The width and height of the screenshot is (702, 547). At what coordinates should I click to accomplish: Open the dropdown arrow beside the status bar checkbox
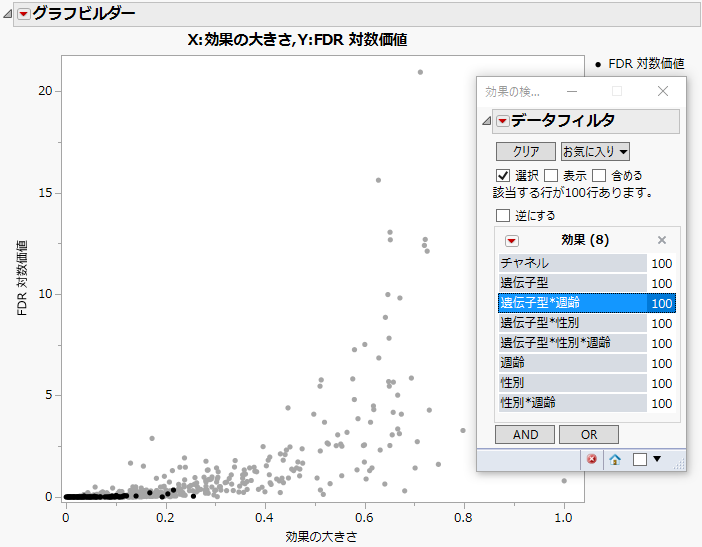click(x=657, y=459)
